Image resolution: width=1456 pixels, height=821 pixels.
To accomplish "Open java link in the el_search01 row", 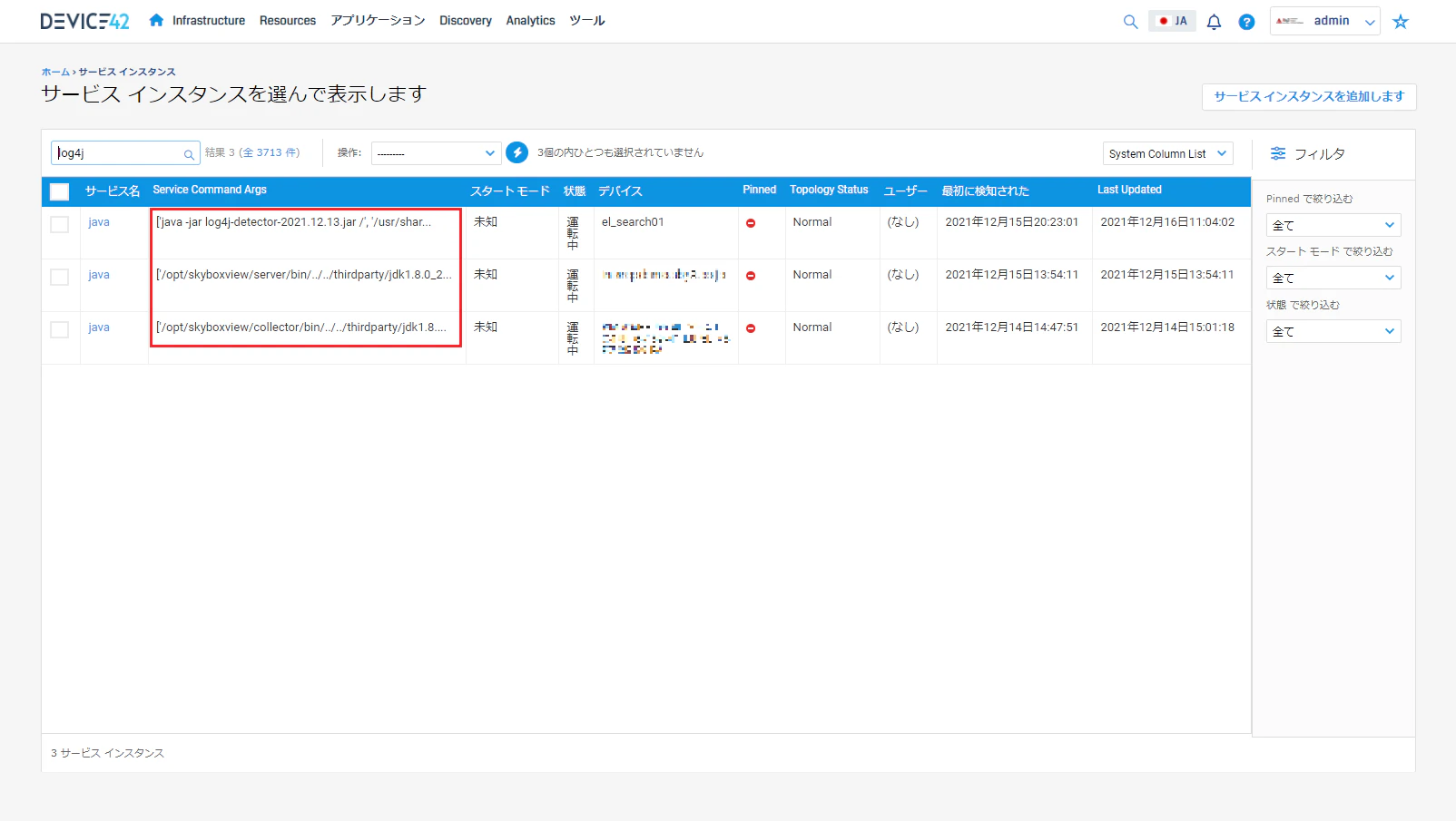I will [x=99, y=222].
